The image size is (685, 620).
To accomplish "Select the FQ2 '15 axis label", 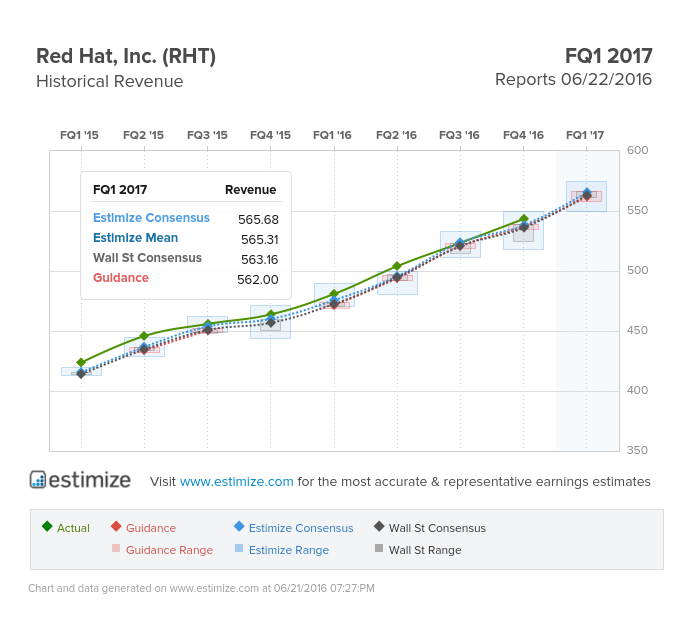I will coord(143,135).
